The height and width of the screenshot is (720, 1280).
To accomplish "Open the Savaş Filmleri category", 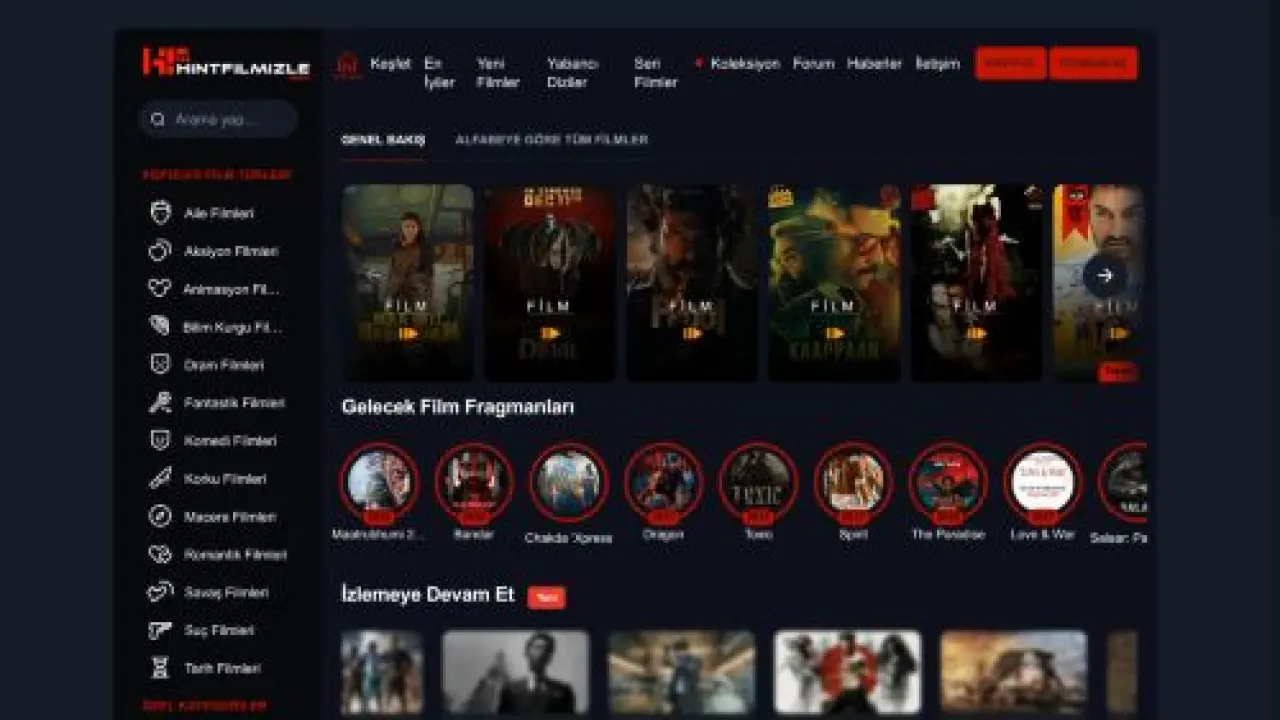I will [226, 592].
